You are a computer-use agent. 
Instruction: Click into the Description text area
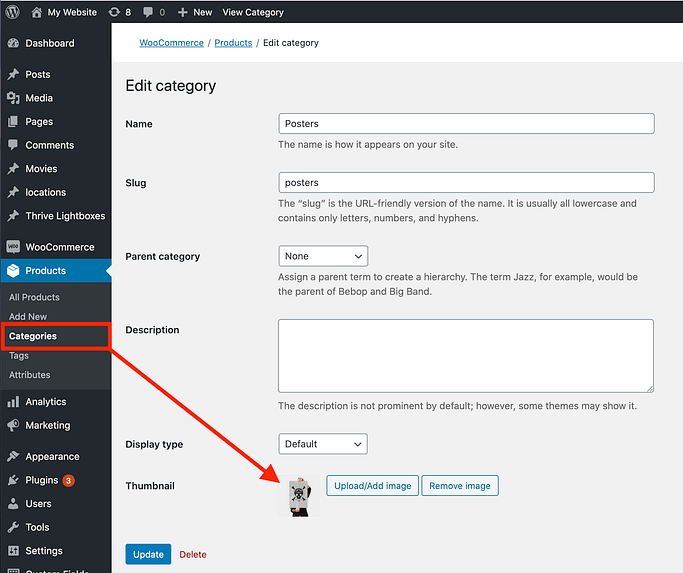466,356
